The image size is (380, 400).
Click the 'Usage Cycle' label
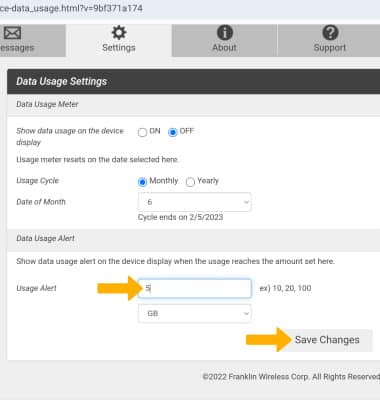pyautogui.click(x=37, y=181)
